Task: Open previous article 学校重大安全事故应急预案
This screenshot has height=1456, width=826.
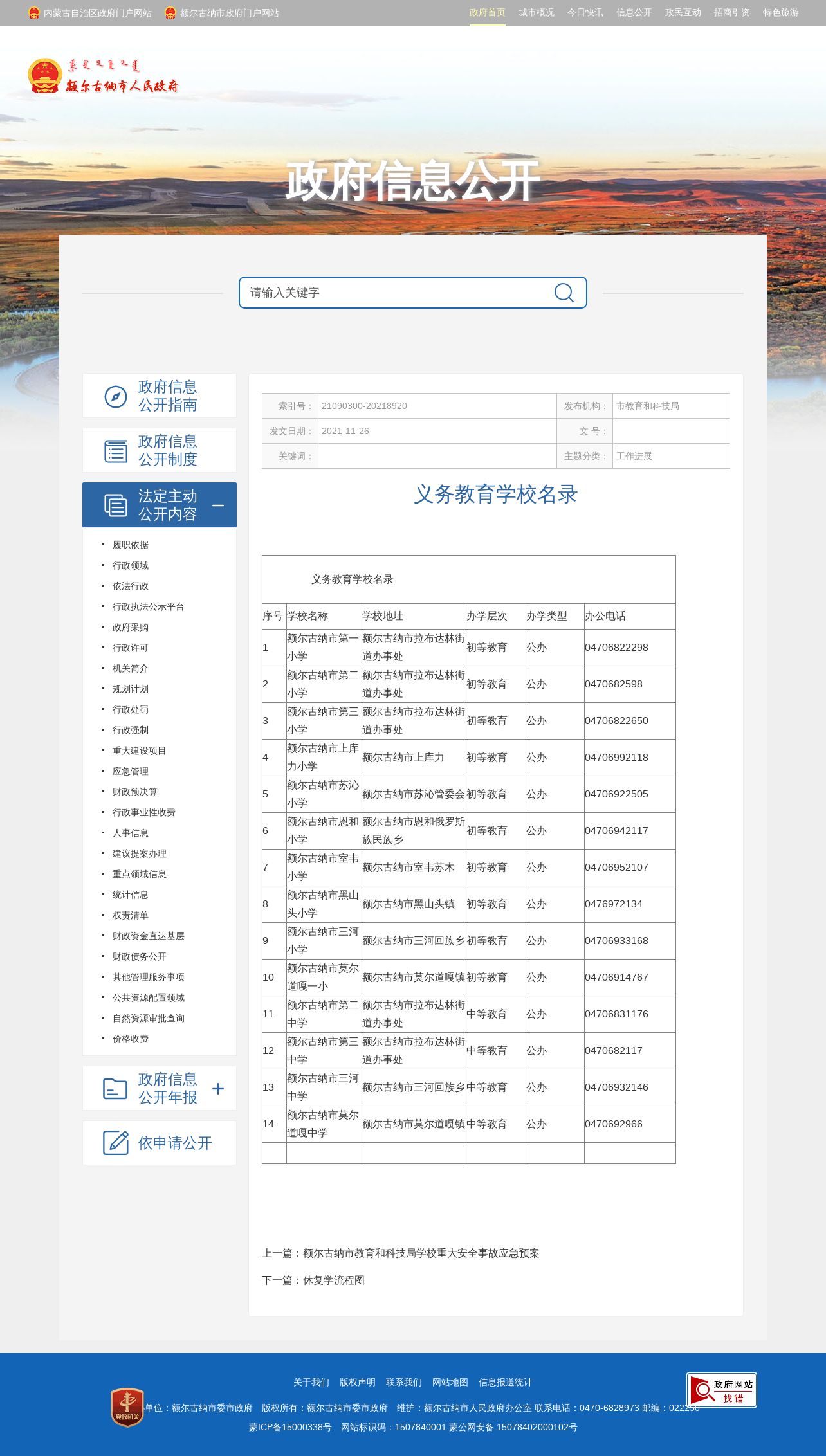Action: (x=421, y=1253)
